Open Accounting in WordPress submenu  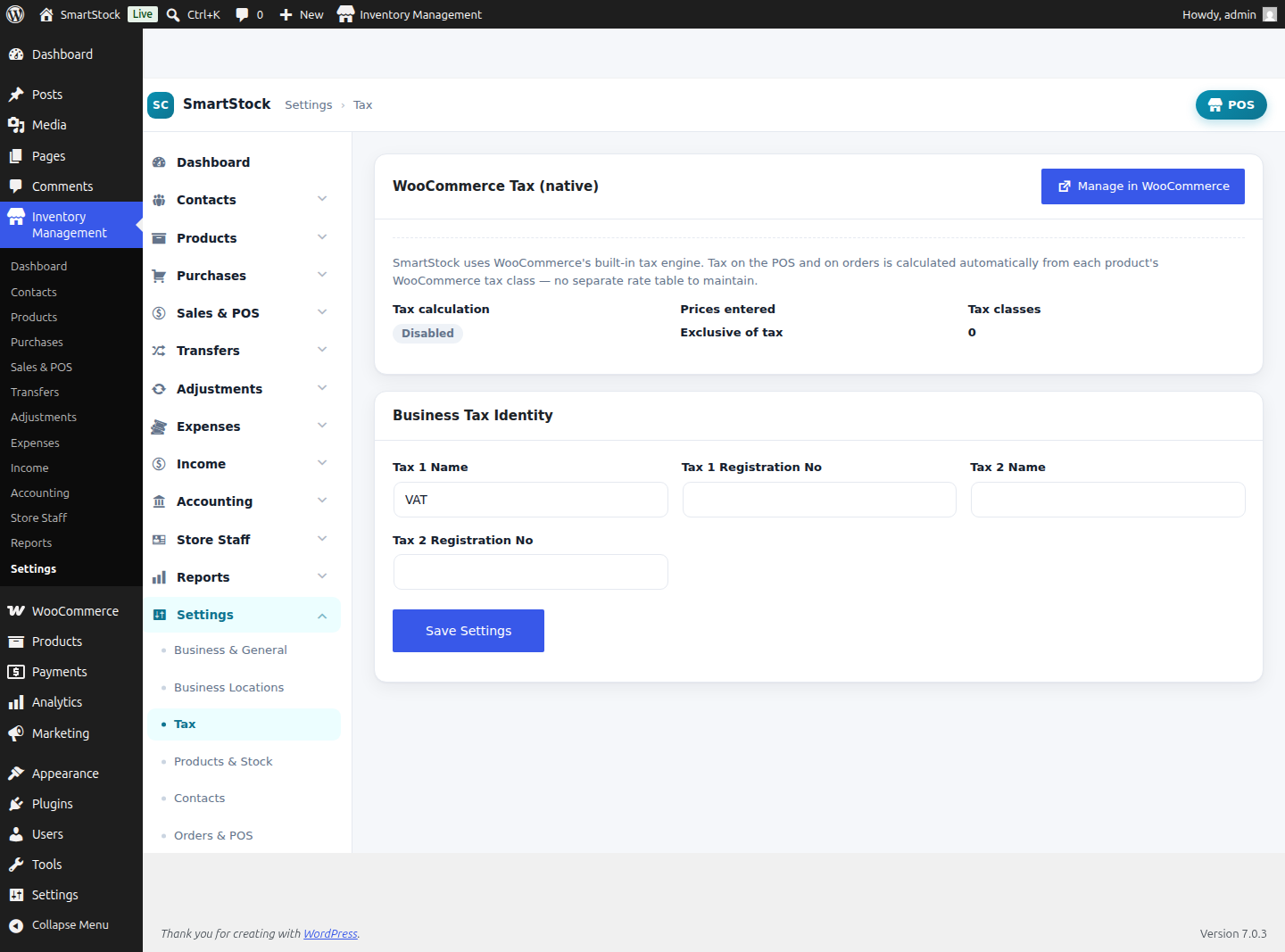[40, 493]
